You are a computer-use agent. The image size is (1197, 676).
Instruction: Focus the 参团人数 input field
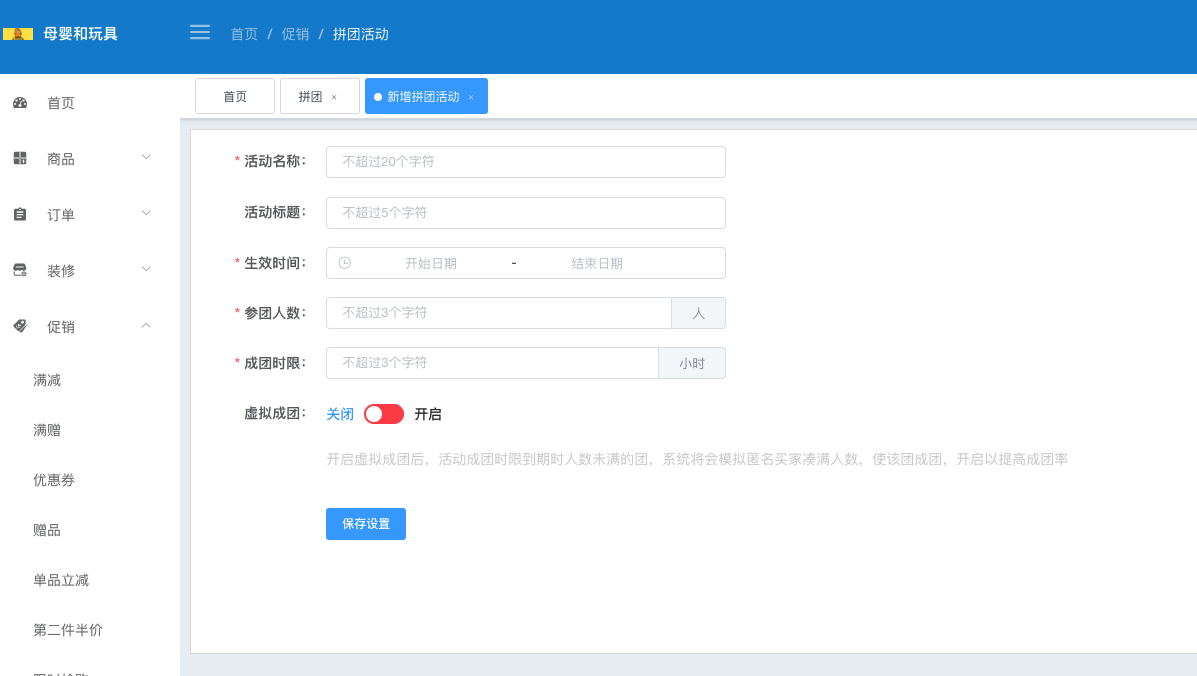click(498, 313)
